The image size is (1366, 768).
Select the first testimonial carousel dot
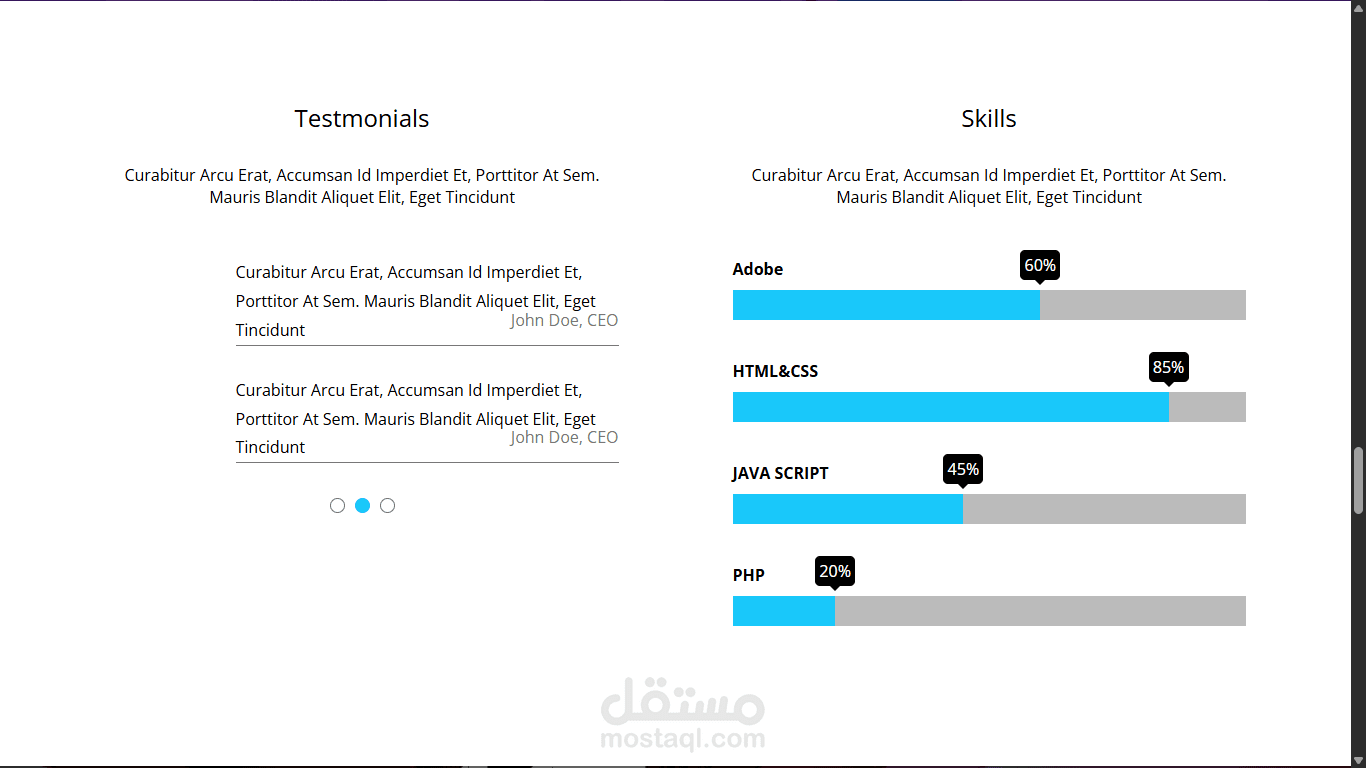337,506
